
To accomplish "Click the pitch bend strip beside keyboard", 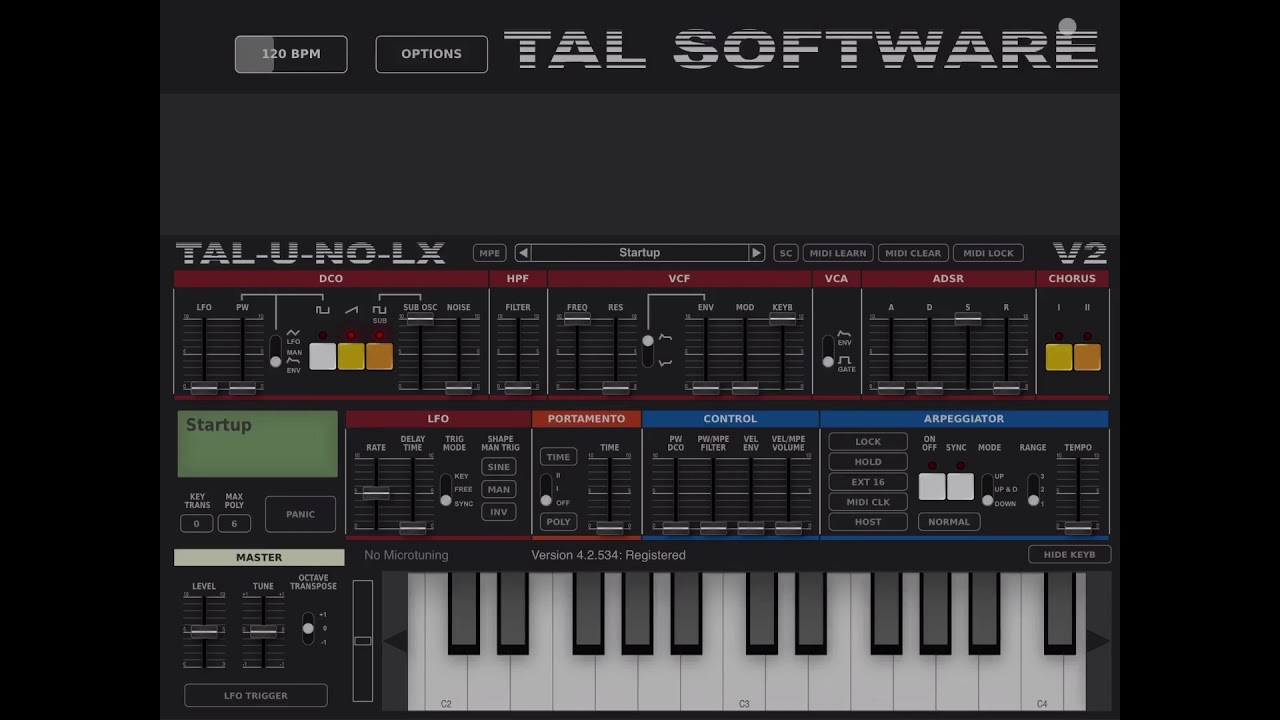I will point(362,641).
